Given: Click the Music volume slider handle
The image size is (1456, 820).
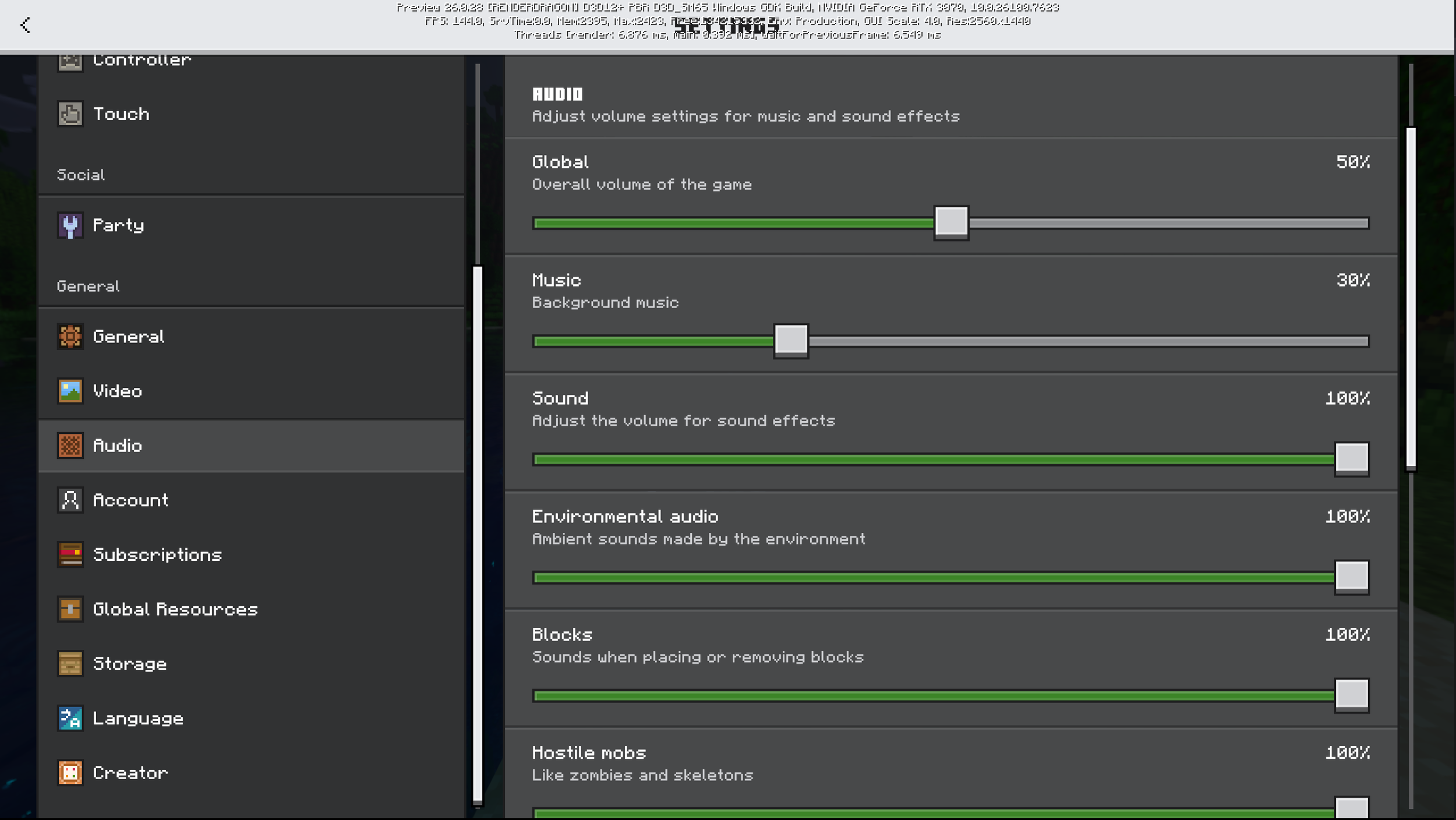Looking at the screenshot, I should point(791,341).
